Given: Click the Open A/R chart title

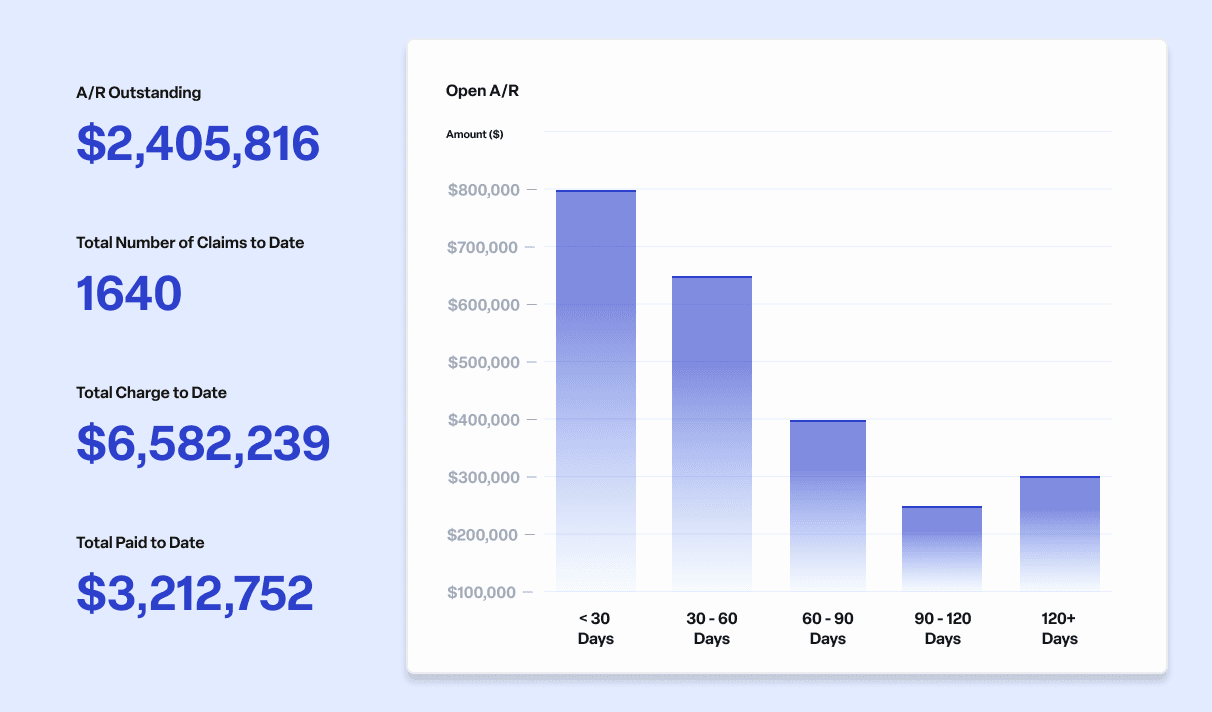Looking at the screenshot, I should coord(482,91).
